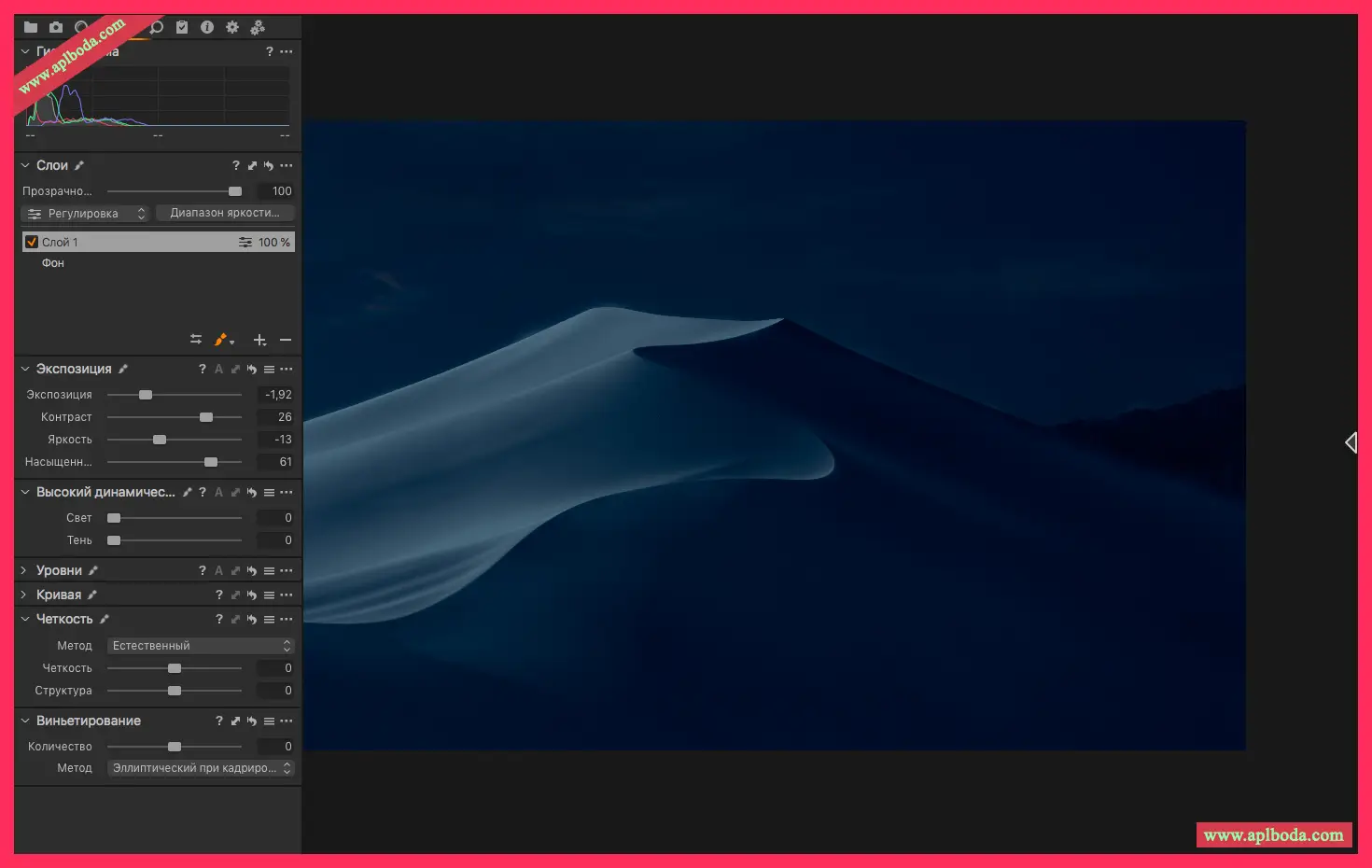Open presets list icon in Кривая panel
1372x868 pixels.
coord(269,595)
